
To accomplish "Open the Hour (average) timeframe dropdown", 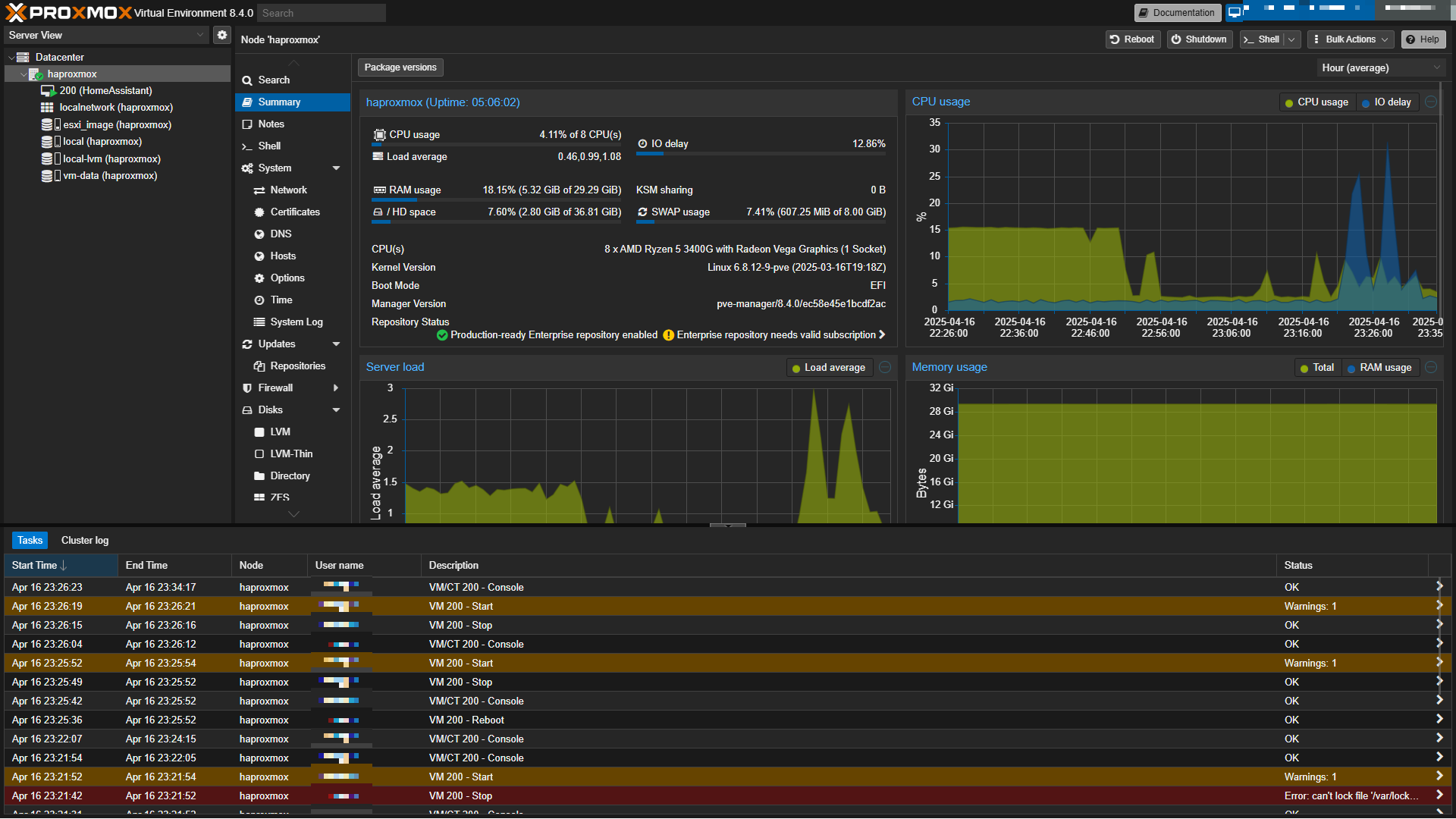I will (1380, 68).
